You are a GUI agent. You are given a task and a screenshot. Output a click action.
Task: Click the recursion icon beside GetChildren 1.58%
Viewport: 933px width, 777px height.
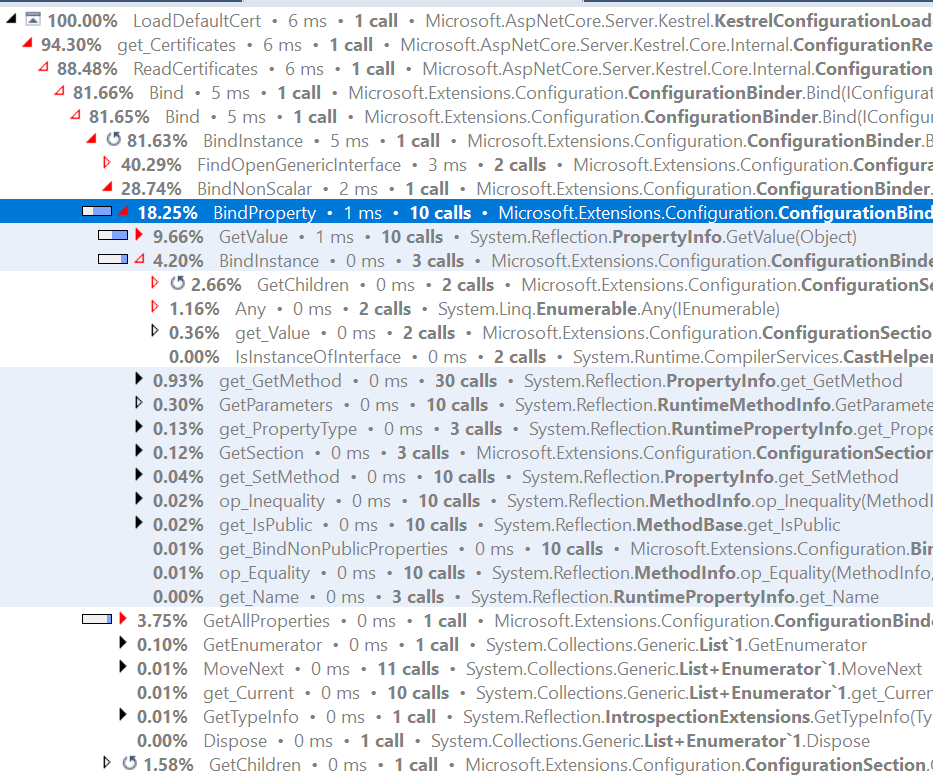pos(129,764)
